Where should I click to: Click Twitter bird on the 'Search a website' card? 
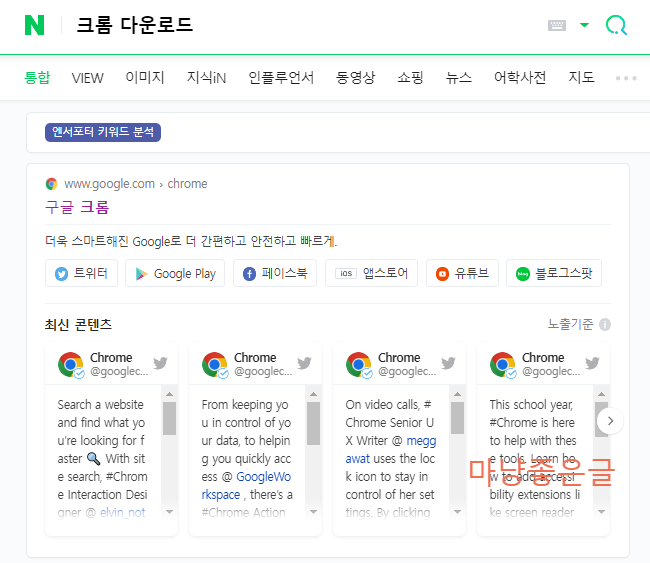(160, 363)
